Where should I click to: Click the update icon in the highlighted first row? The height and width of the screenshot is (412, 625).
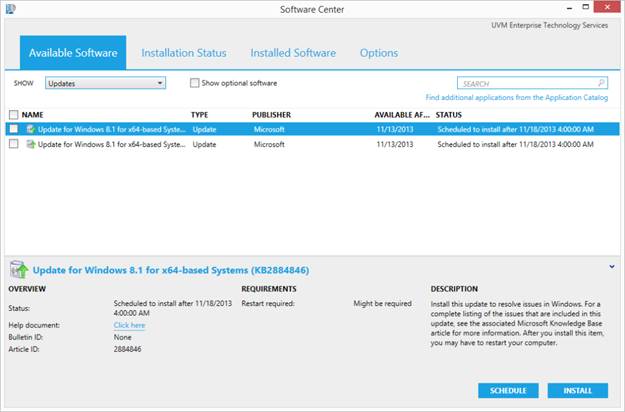click(30, 129)
